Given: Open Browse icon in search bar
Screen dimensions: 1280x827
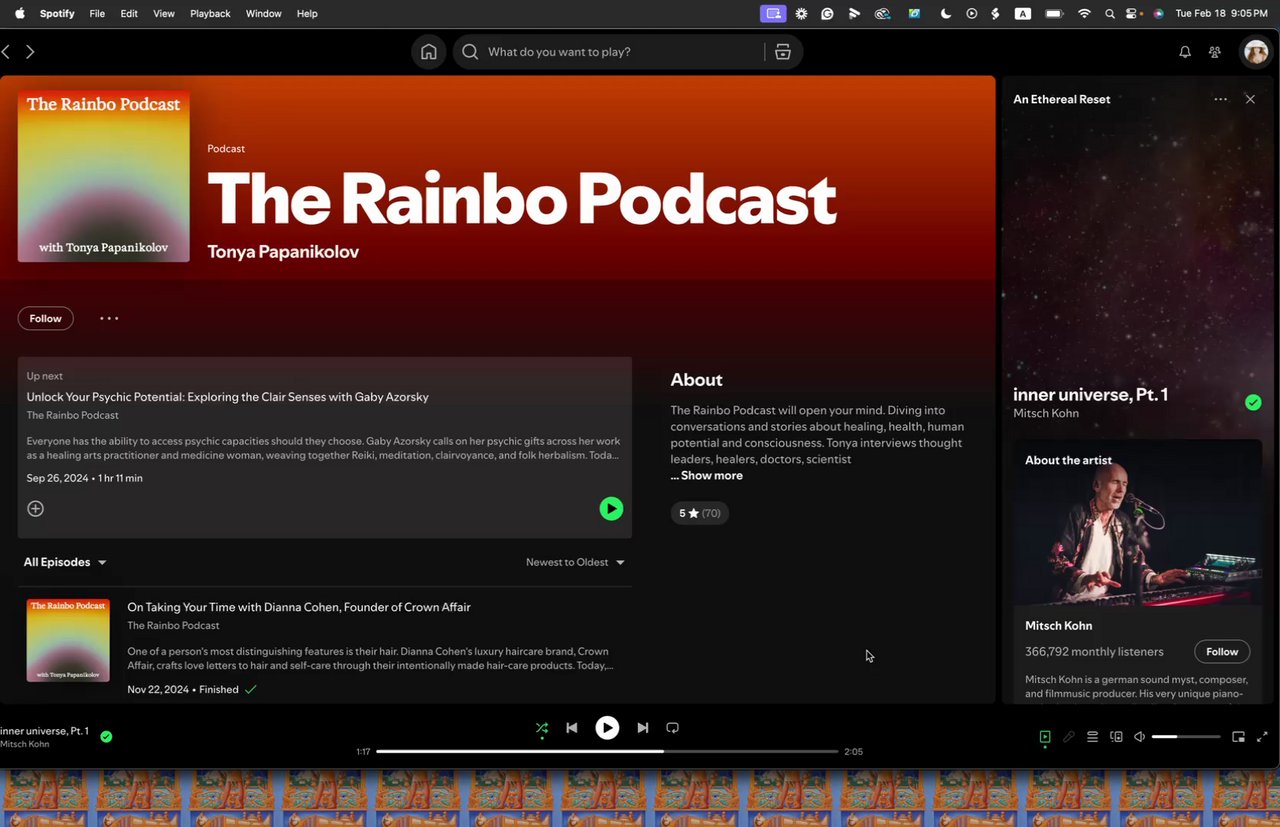Looking at the screenshot, I should click(x=783, y=52).
